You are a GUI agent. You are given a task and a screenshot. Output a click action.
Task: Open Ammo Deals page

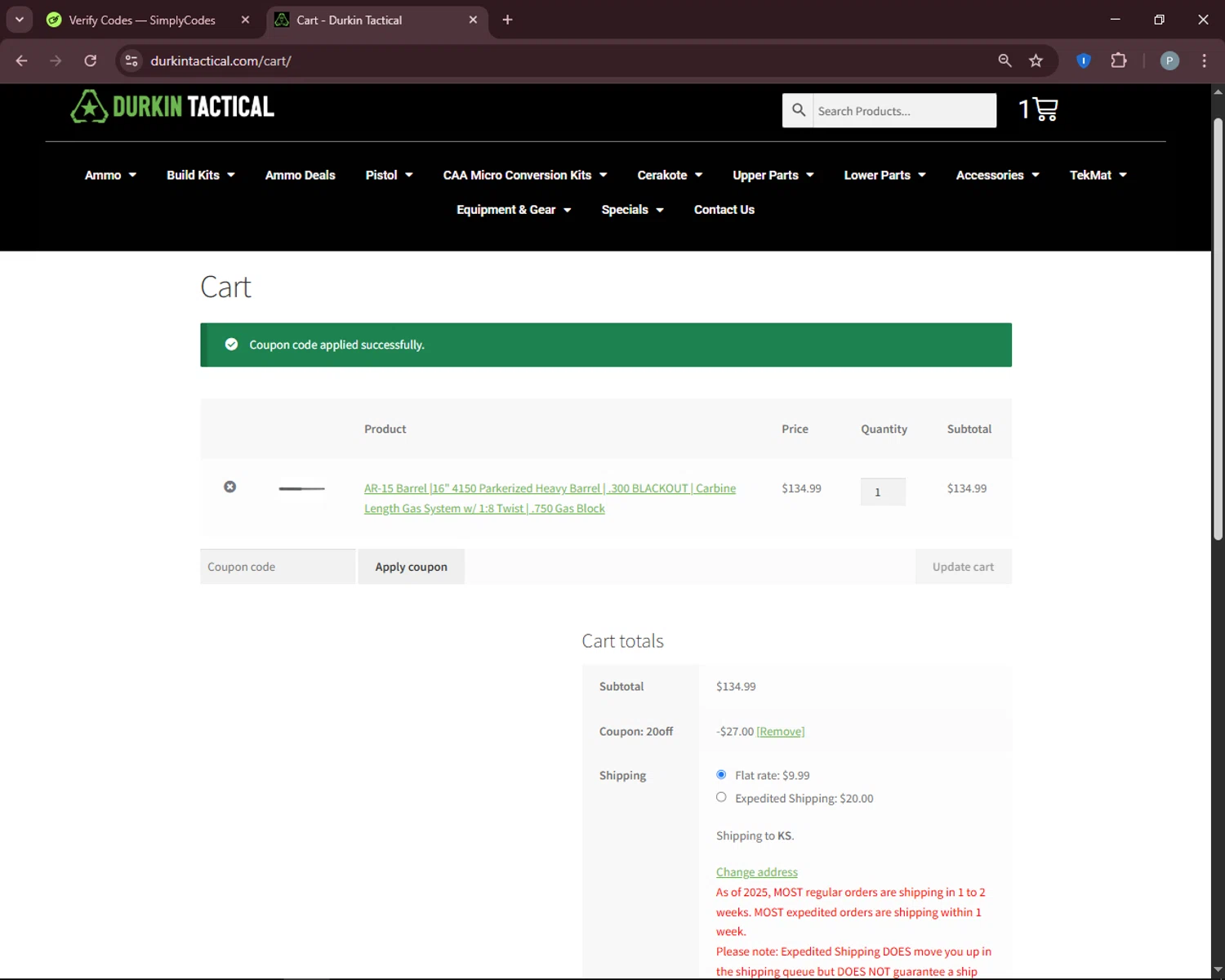point(301,175)
